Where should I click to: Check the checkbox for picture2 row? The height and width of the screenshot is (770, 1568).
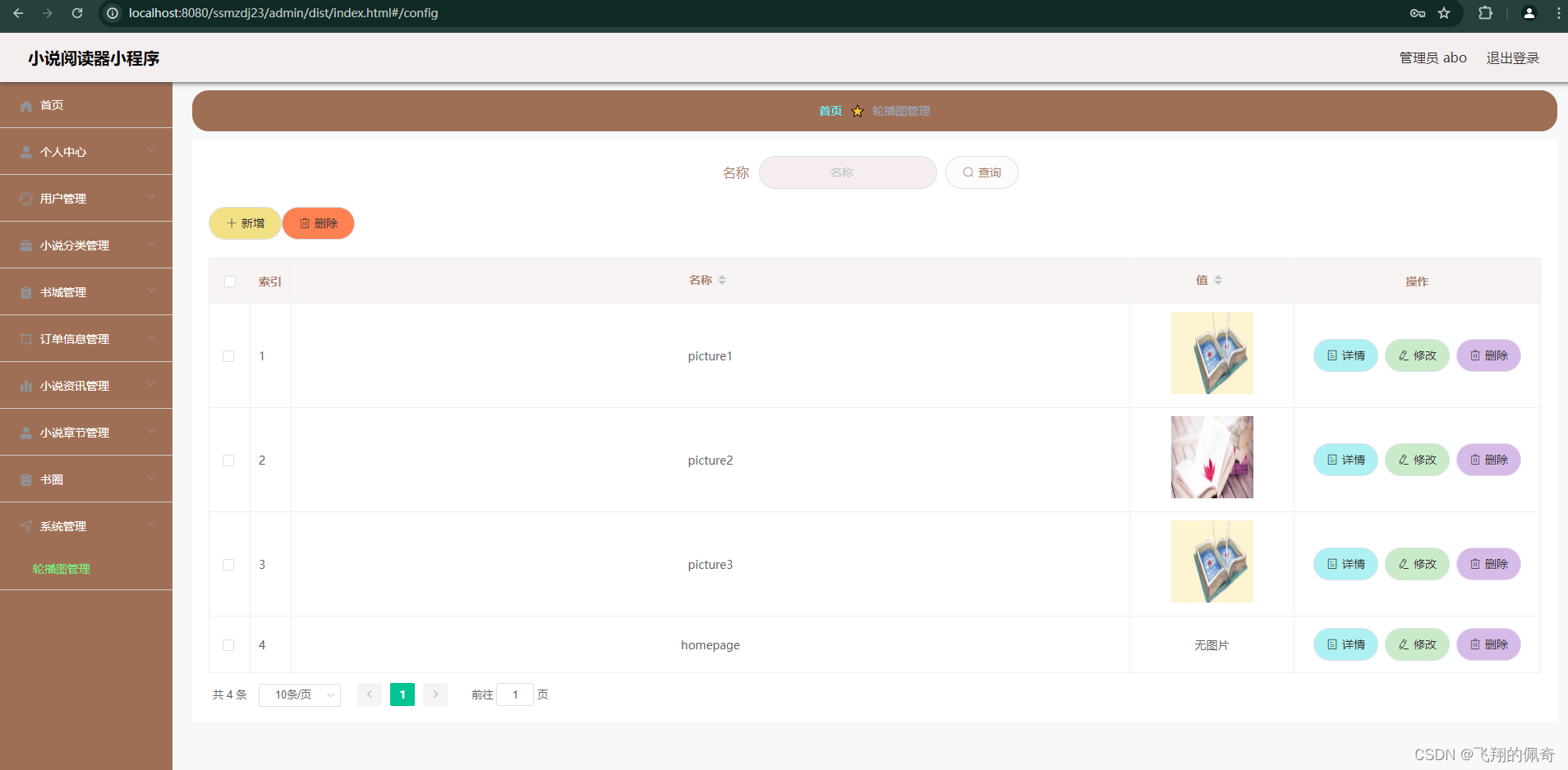(228, 461)
